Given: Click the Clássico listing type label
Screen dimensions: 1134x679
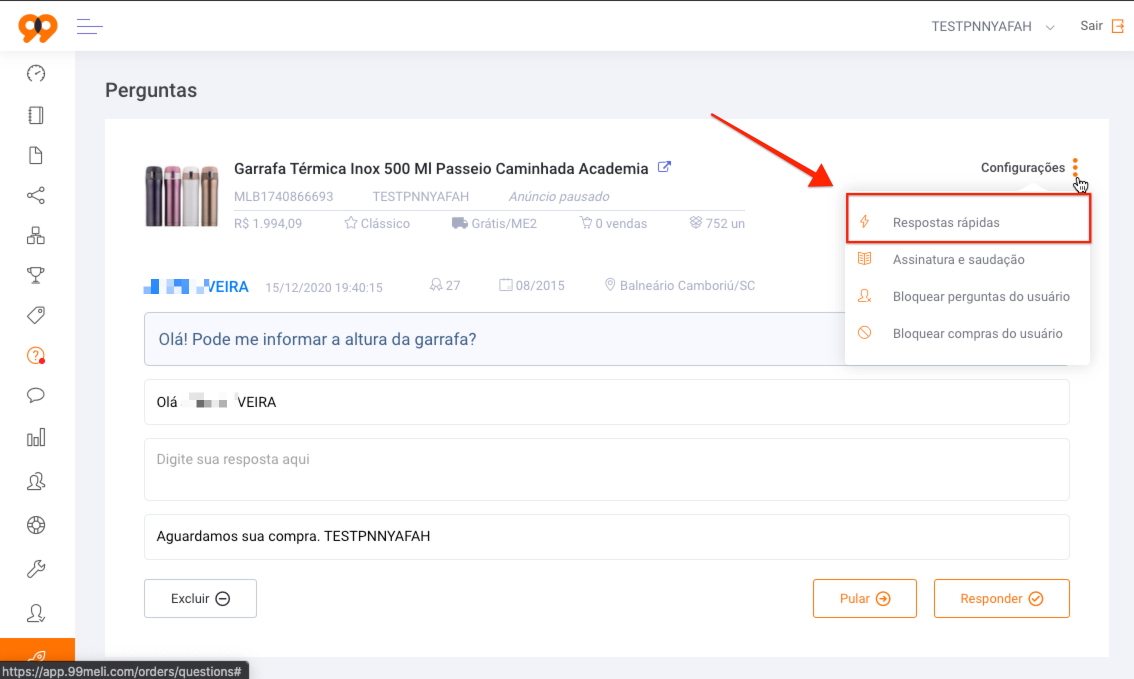Looking at the screenshot, I should click(377, 223).
